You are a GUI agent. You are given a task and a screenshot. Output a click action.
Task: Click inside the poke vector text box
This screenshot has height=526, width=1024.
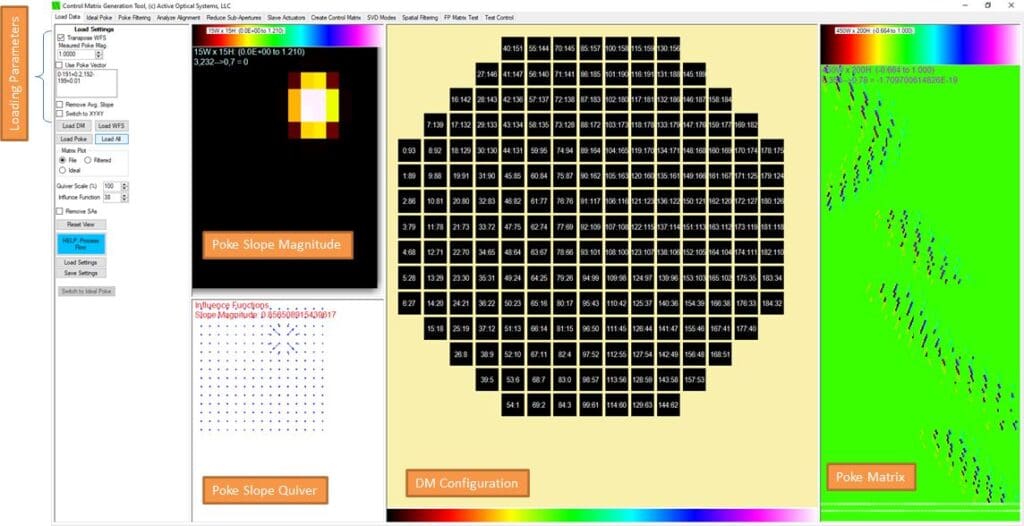click(x=87, y=82)
